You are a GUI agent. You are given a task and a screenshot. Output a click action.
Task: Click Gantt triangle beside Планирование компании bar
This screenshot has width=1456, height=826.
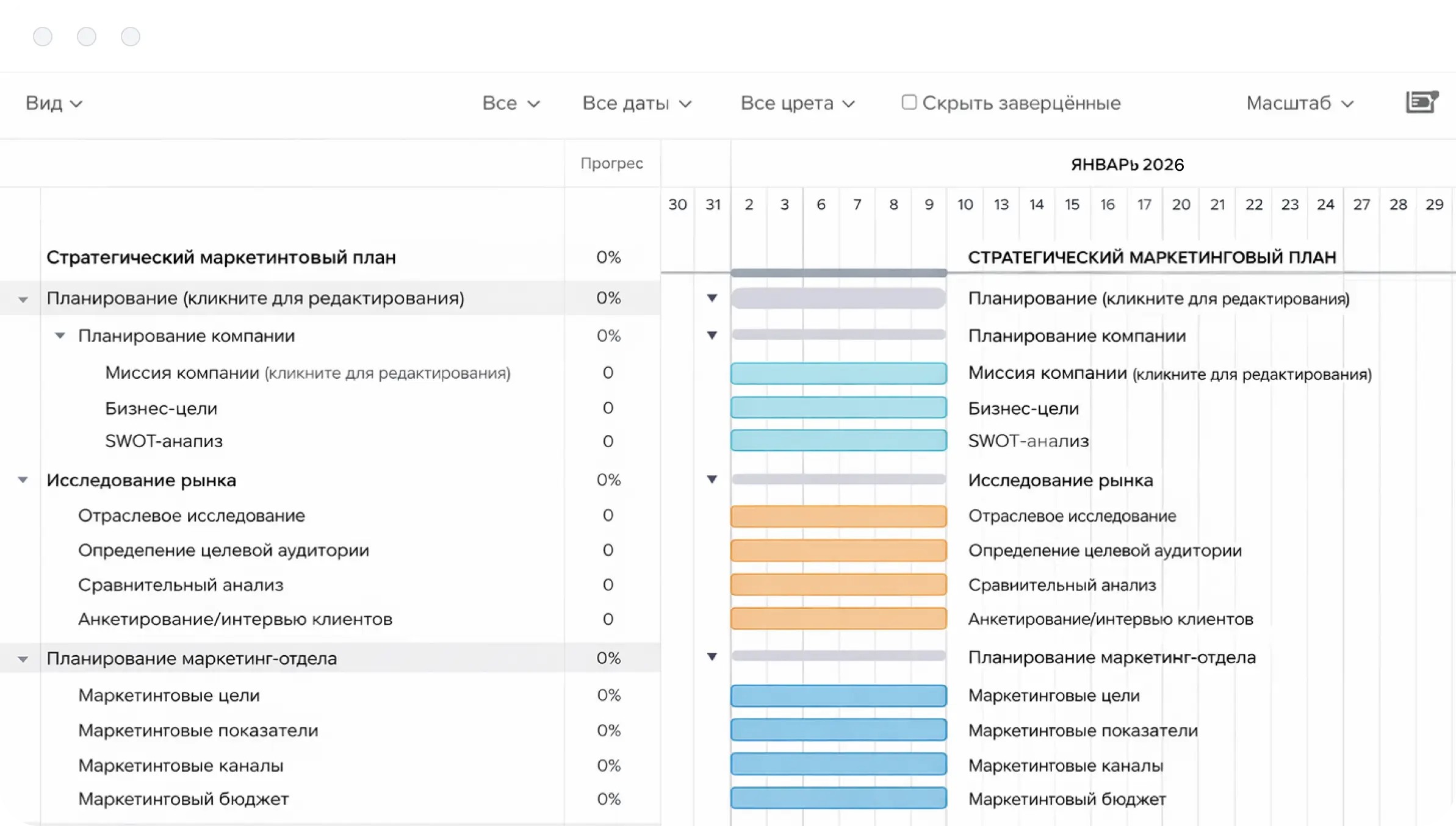(x=712, y=335)
